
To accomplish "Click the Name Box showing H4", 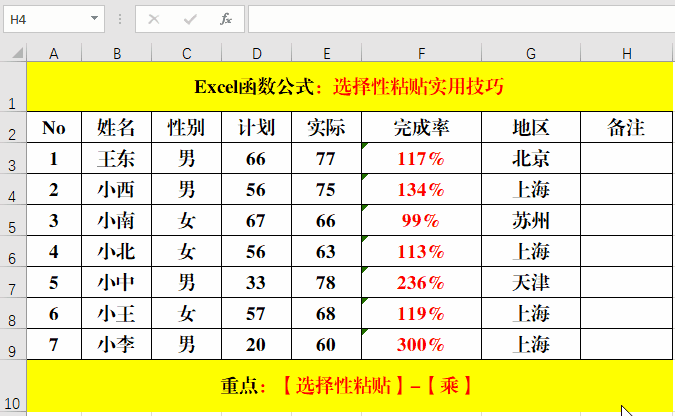I will (54, 19).
